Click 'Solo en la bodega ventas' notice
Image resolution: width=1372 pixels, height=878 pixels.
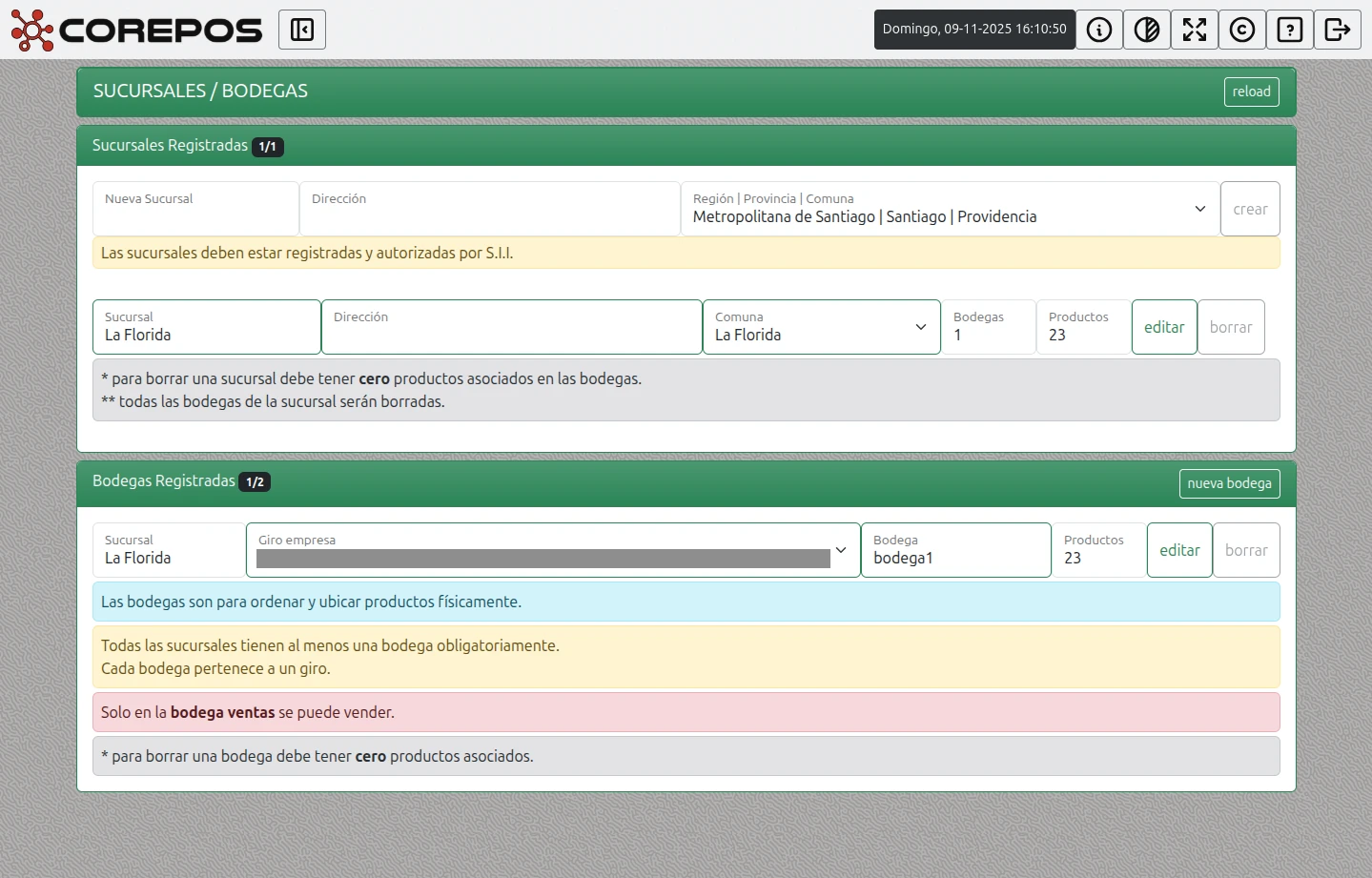point(686,712)
